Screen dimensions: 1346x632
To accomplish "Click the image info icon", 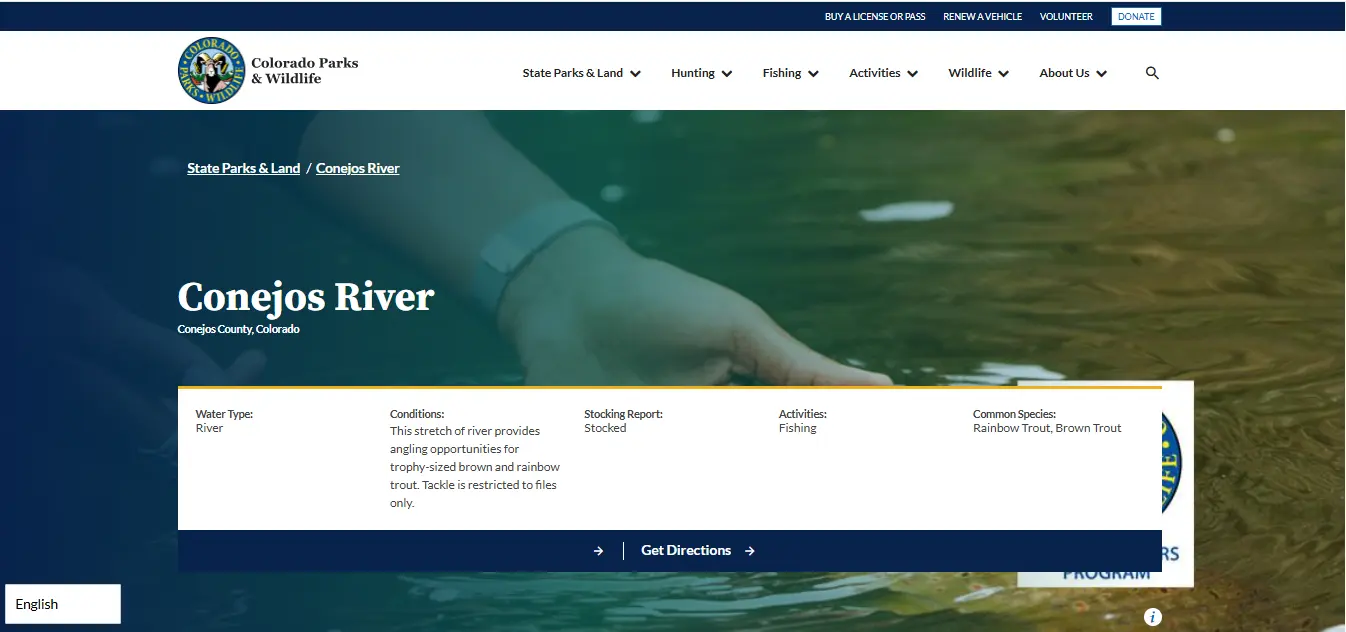I will pyautogui.click(x=1152, y=617).
